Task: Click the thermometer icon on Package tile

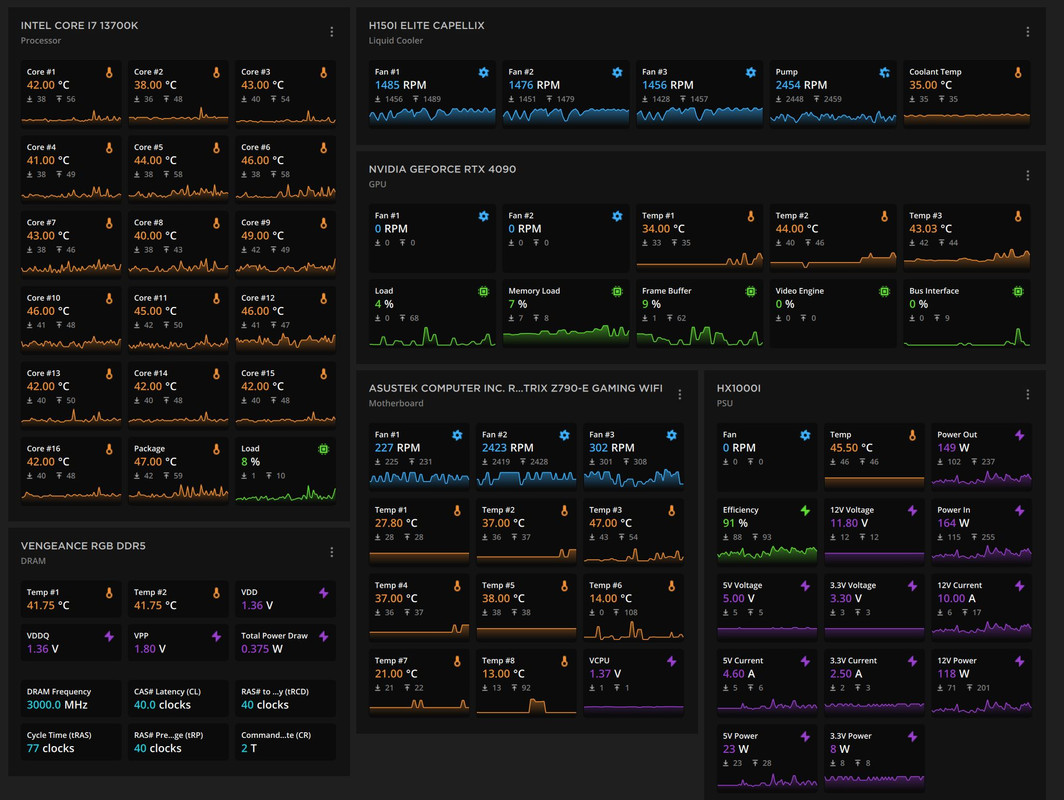Action: pos(216,449)
